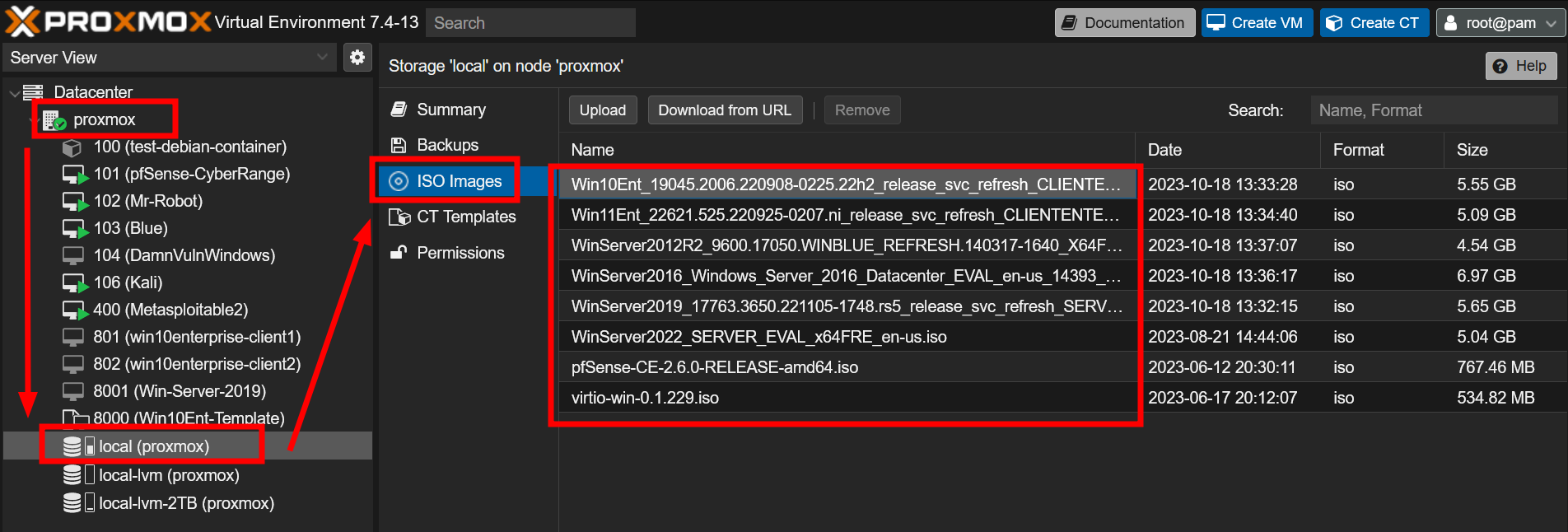Click the Kali VM 106 monitor icon
Screen dimensions: 1568x532
click(x=74, y=282)
